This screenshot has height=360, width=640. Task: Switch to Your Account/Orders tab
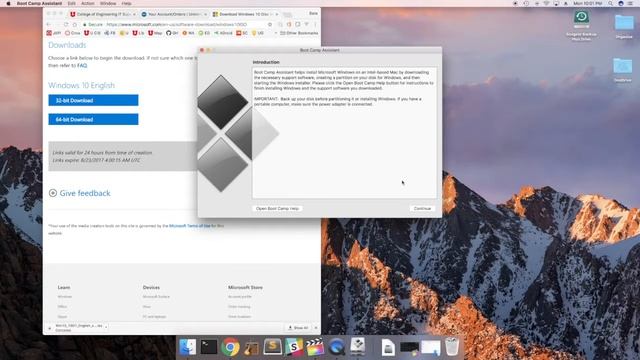click(174, 14)
